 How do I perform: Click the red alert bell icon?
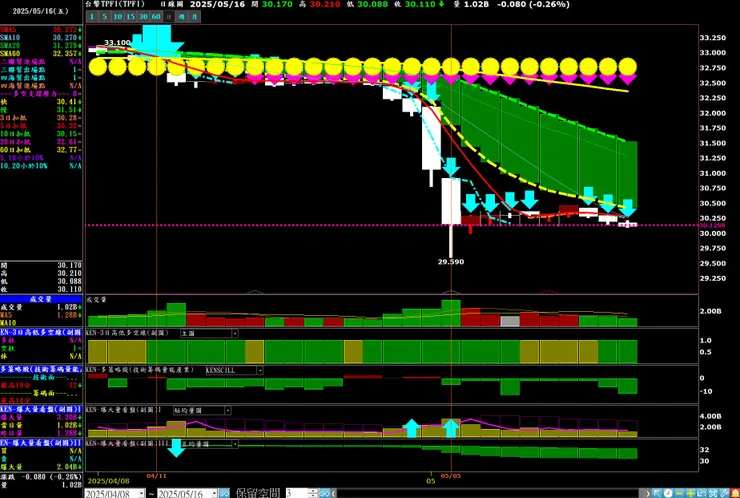click(735, 493)
